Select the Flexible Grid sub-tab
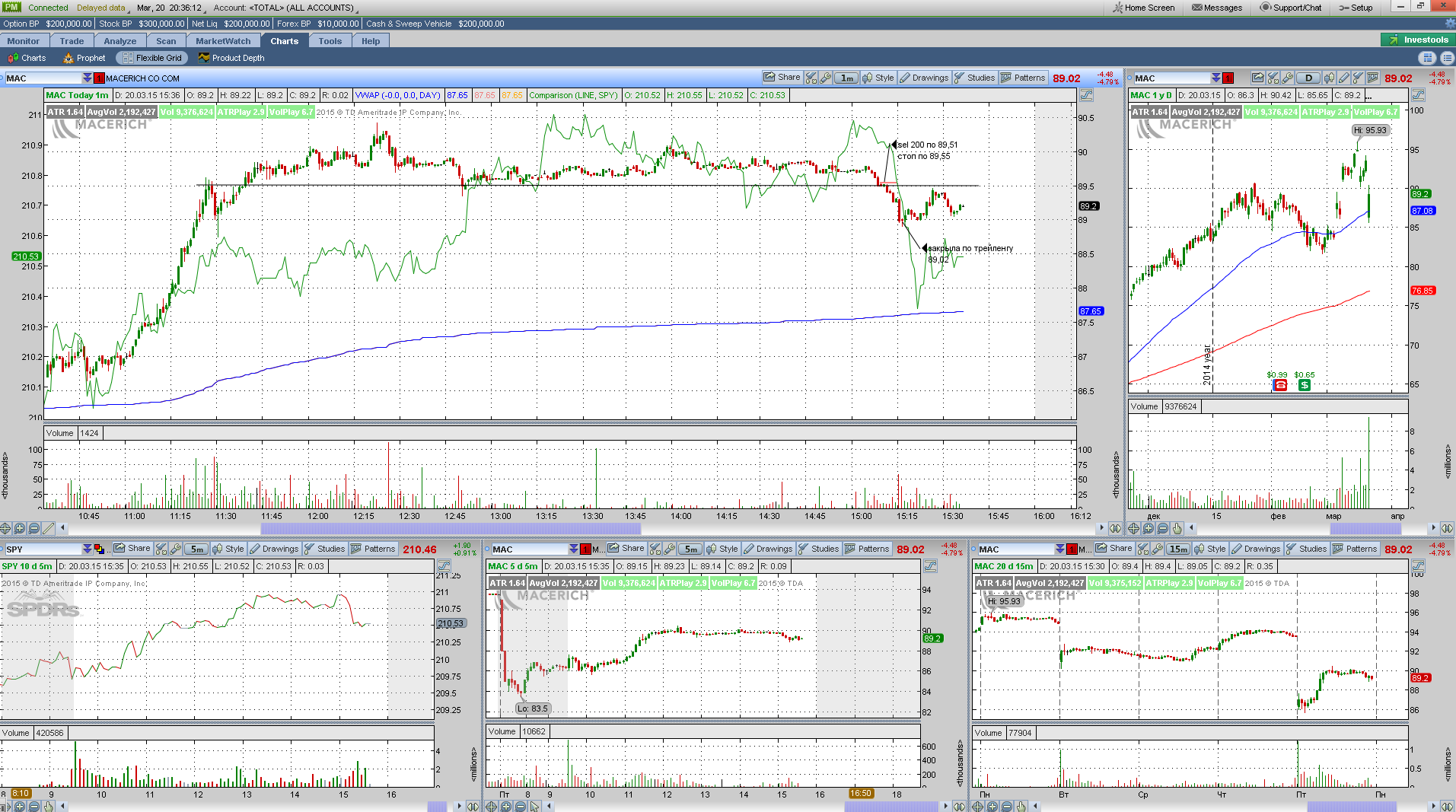This screenshot has width=1456, height=812. click(x=152, y=58)
